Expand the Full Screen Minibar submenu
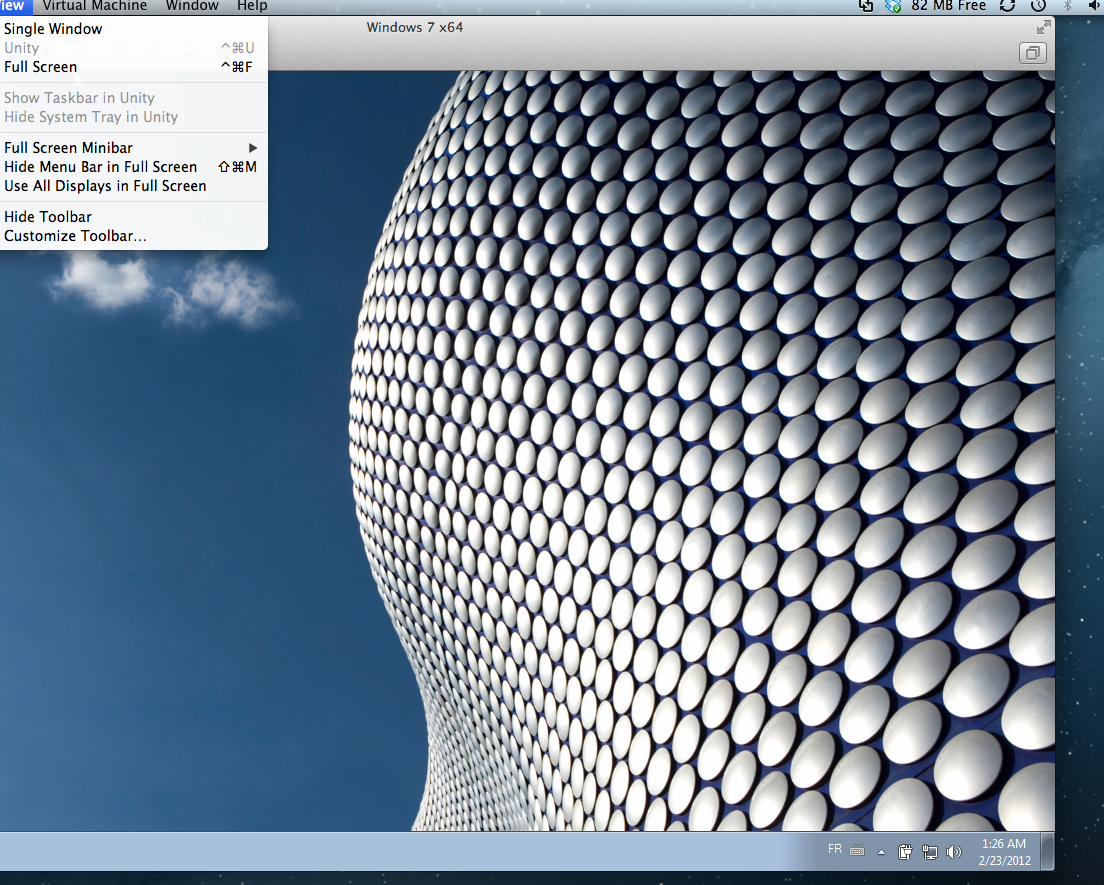The width and height of the screenshot is (1104, 885). tap(134, 148)
